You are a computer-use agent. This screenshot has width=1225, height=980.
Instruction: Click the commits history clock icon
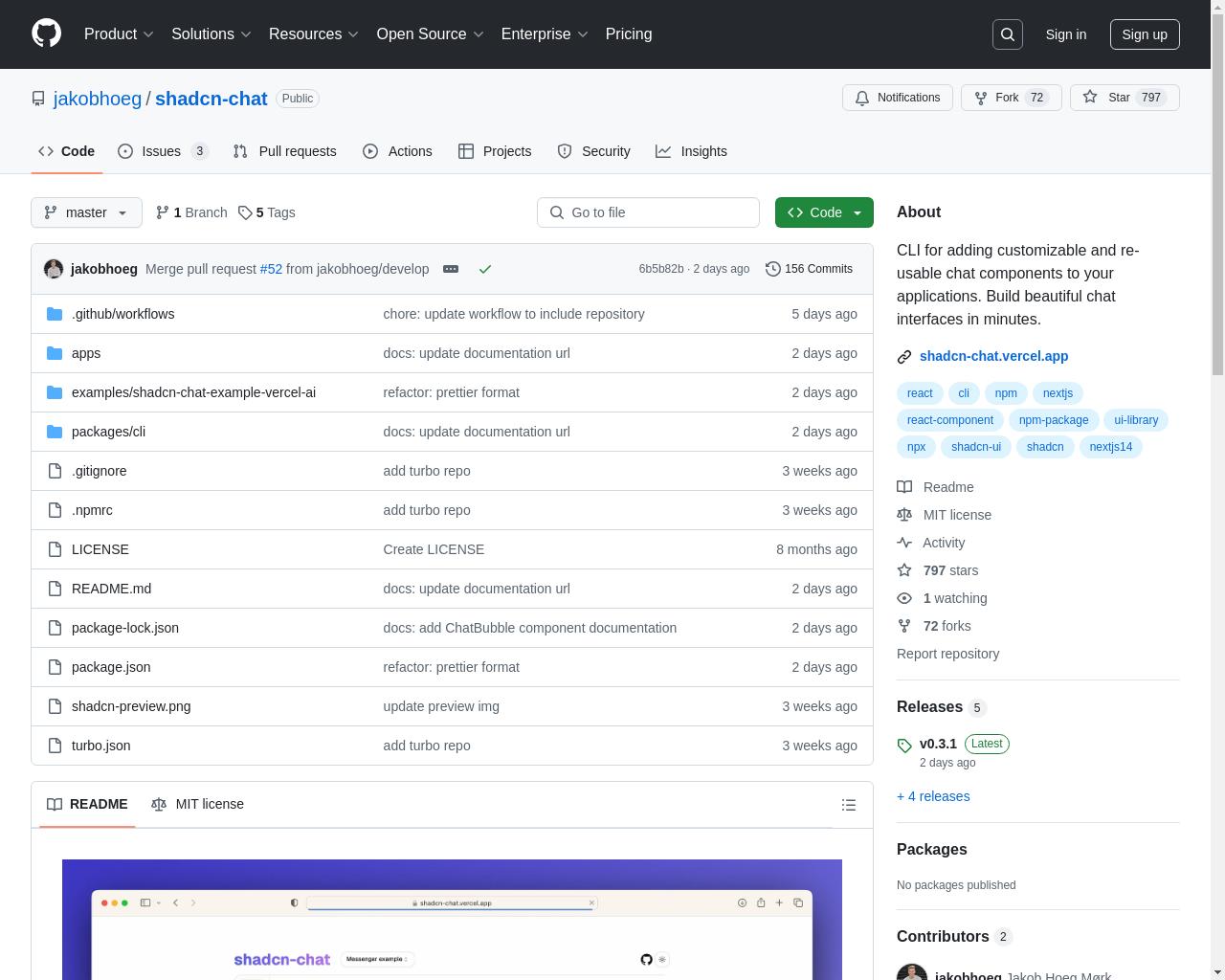773,269
